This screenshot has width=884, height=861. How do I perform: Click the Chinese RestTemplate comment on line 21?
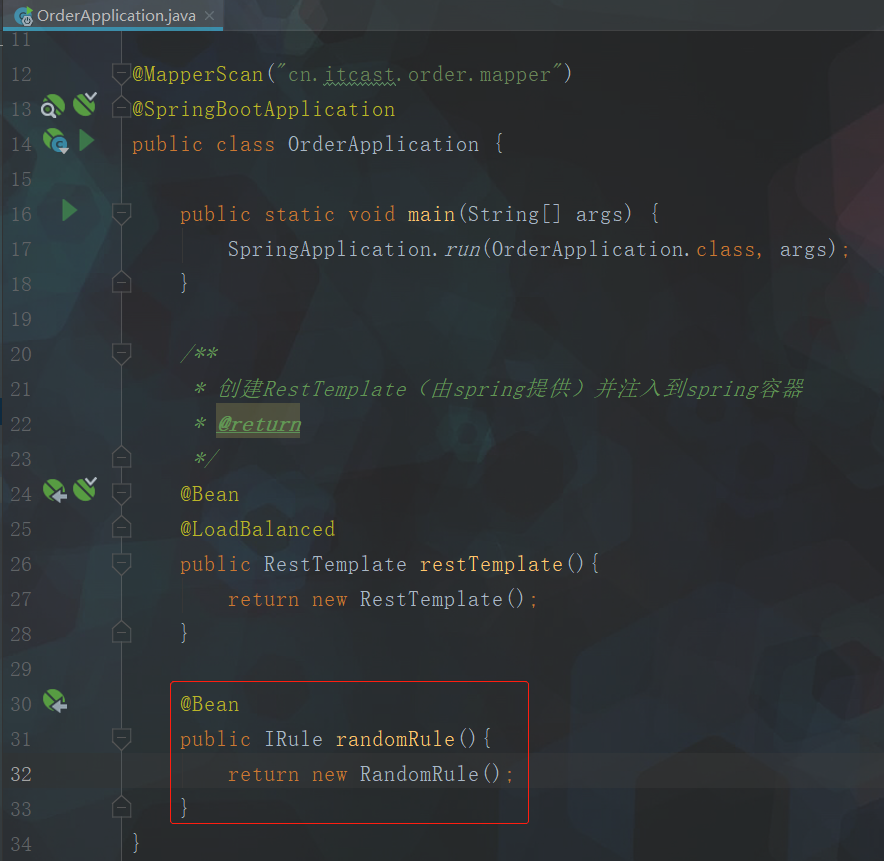[x=510, y=389]
